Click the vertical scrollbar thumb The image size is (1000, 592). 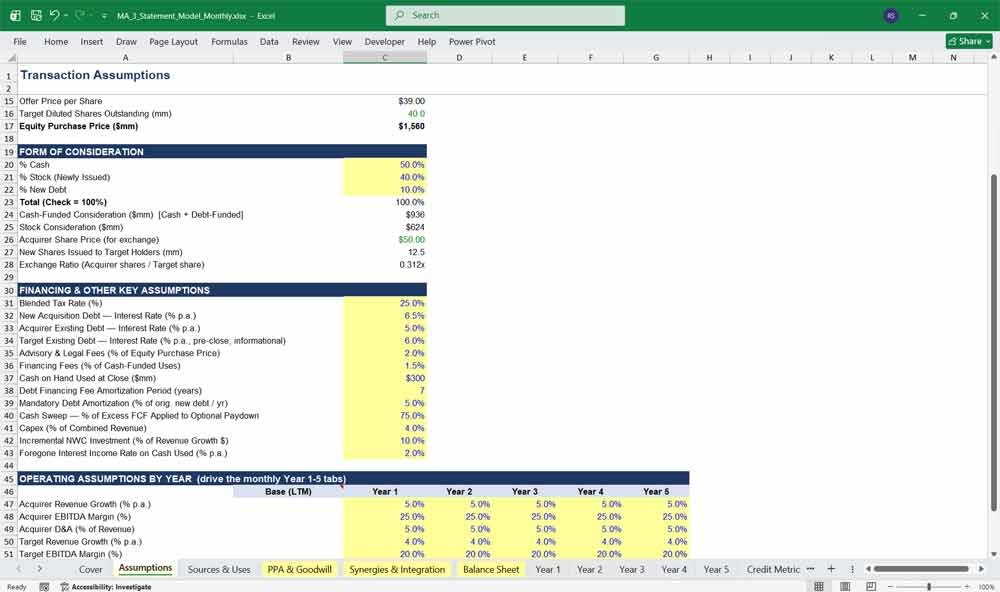point(993,342)
